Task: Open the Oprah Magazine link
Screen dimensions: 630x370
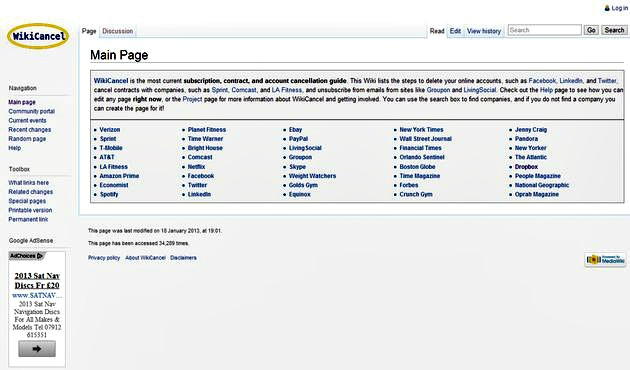Action: [537, 194]
